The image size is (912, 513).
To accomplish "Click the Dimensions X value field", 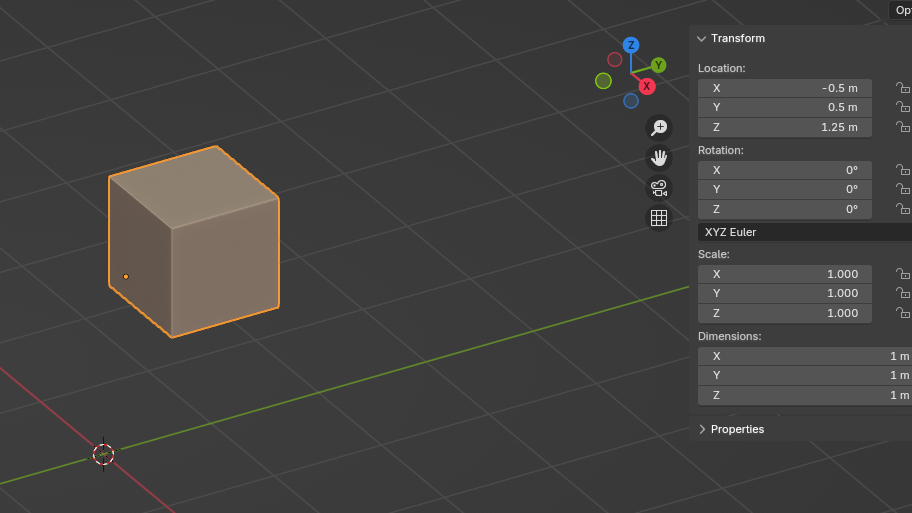I will (803, 356).
